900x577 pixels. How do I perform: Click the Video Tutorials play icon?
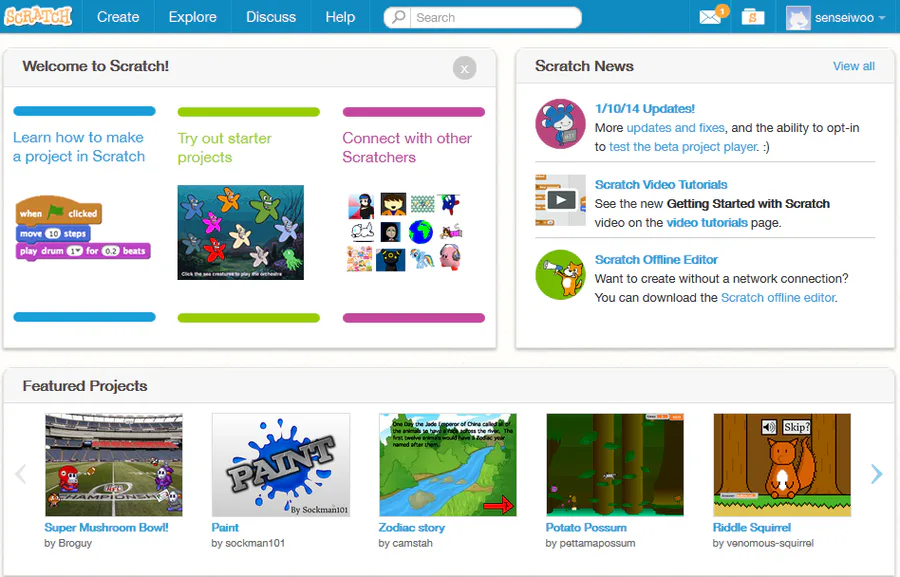tap(560, 200)
